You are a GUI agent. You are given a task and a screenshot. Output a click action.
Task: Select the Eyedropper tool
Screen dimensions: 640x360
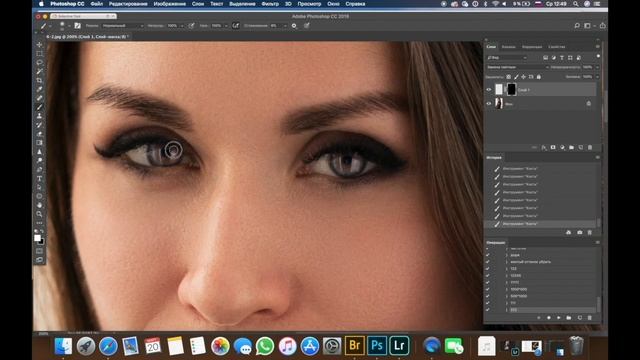tap(39, 89)
